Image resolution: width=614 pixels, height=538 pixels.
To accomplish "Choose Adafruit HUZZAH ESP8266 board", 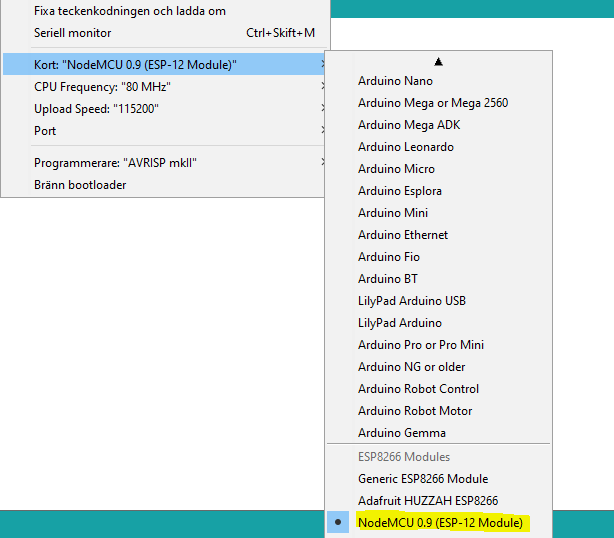I will coord(439,500).
